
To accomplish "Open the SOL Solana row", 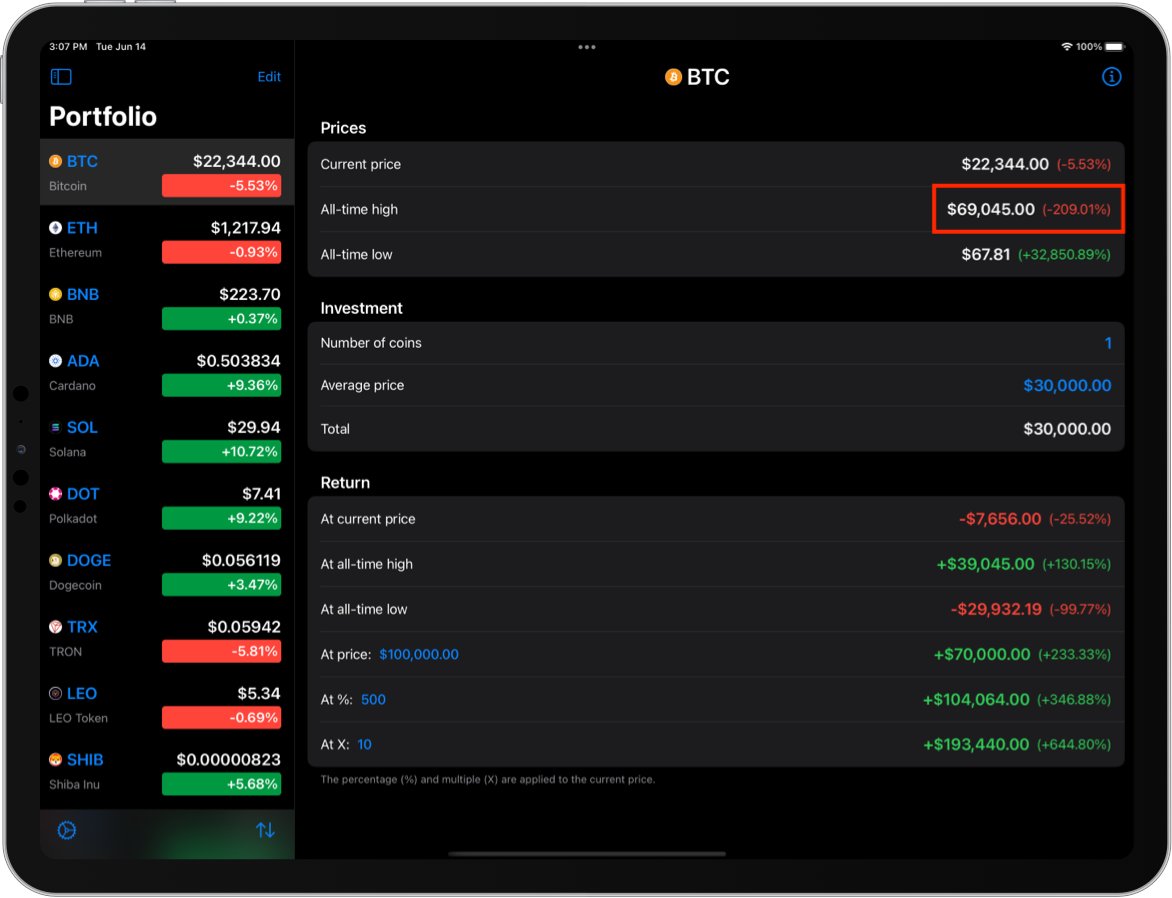I will tap(167, 439).
